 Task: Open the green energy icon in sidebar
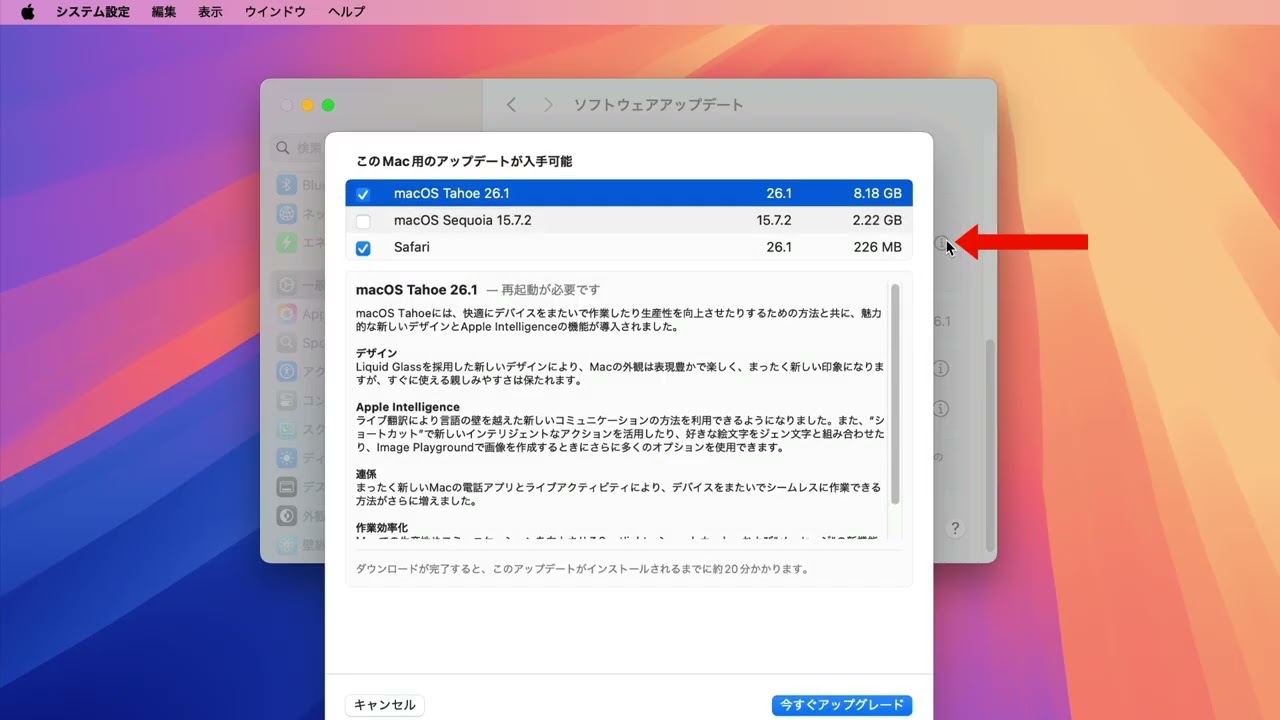tap(287, 243)
